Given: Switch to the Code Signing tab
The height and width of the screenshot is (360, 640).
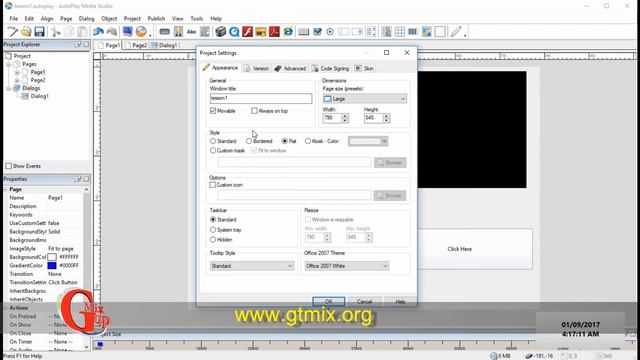Looking at the screenshot, I should (331, 68).
